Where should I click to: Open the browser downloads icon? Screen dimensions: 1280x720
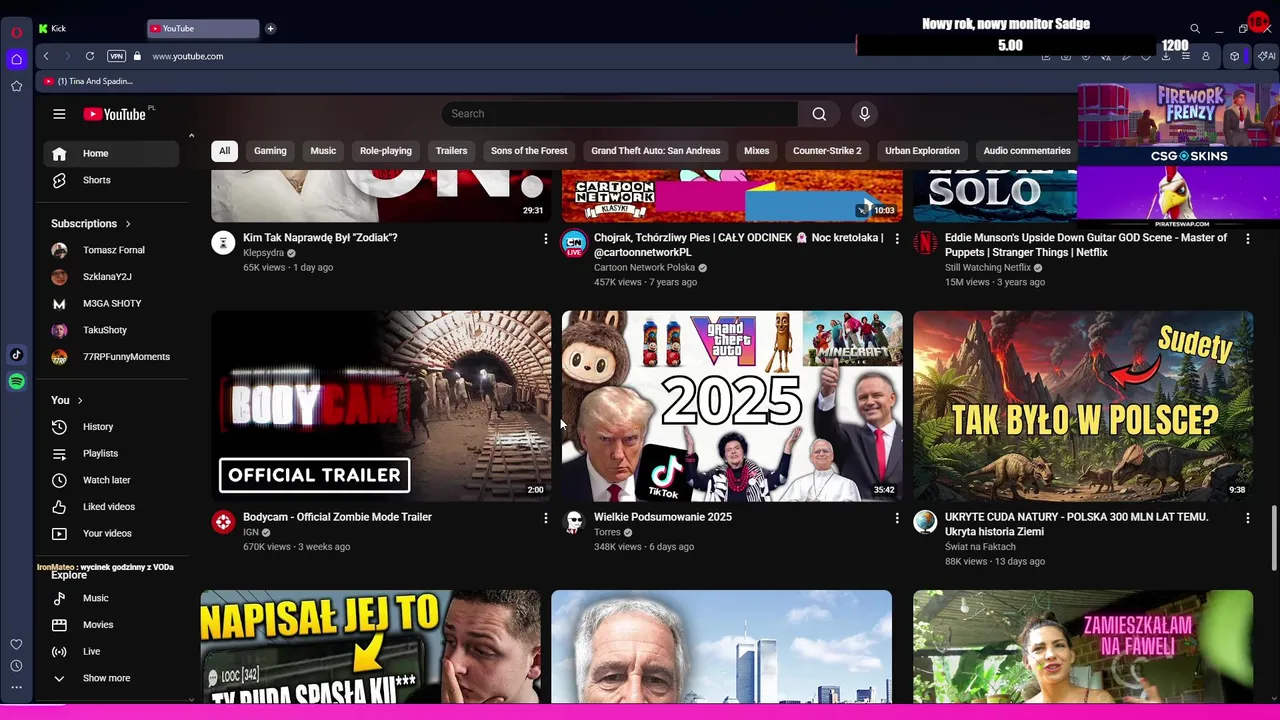tap(1166, 56)
